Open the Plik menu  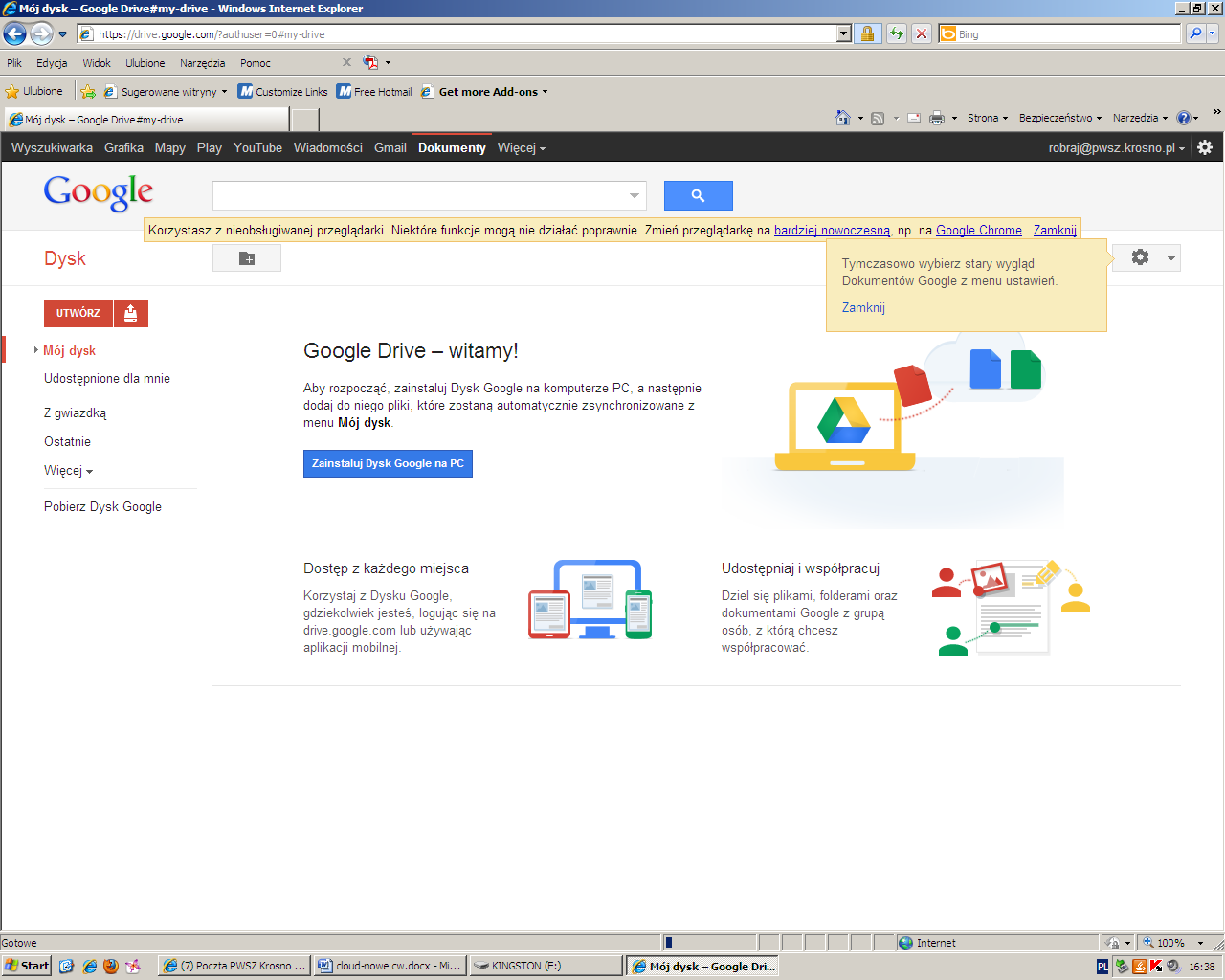pyautogui.click(x=14, y=63)
